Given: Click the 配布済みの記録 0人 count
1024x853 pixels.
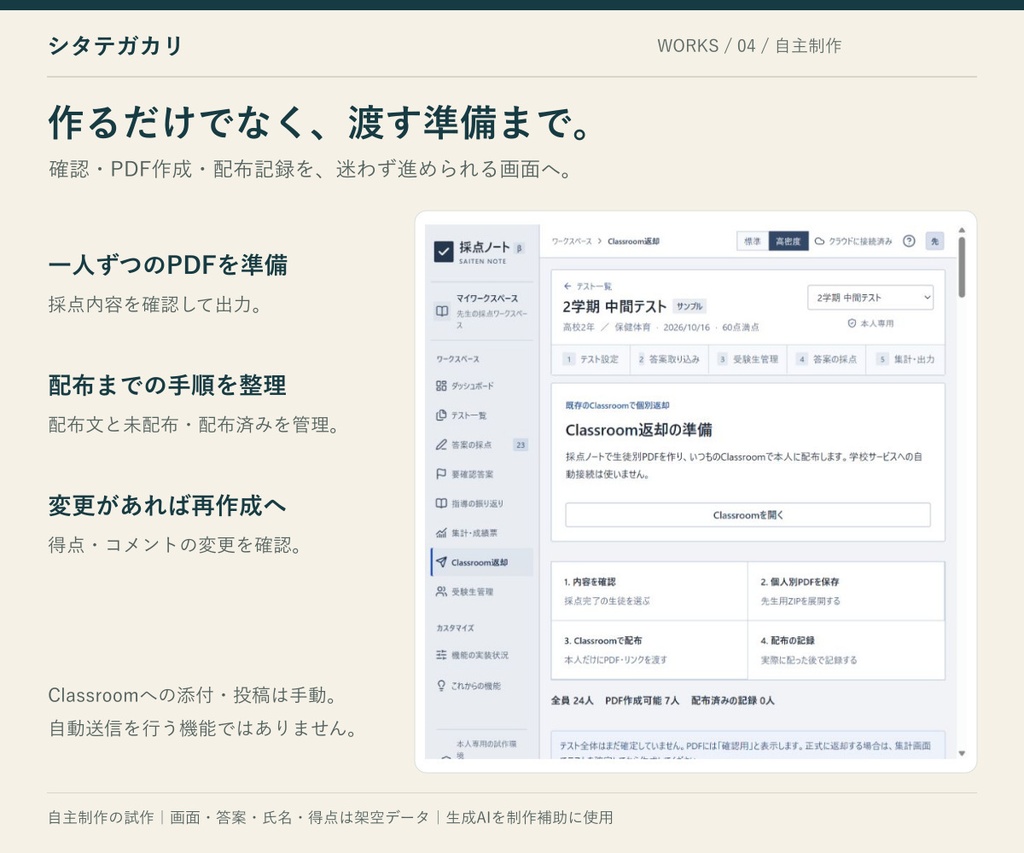Looking at the screenshot, I should (x=733, y=701).
